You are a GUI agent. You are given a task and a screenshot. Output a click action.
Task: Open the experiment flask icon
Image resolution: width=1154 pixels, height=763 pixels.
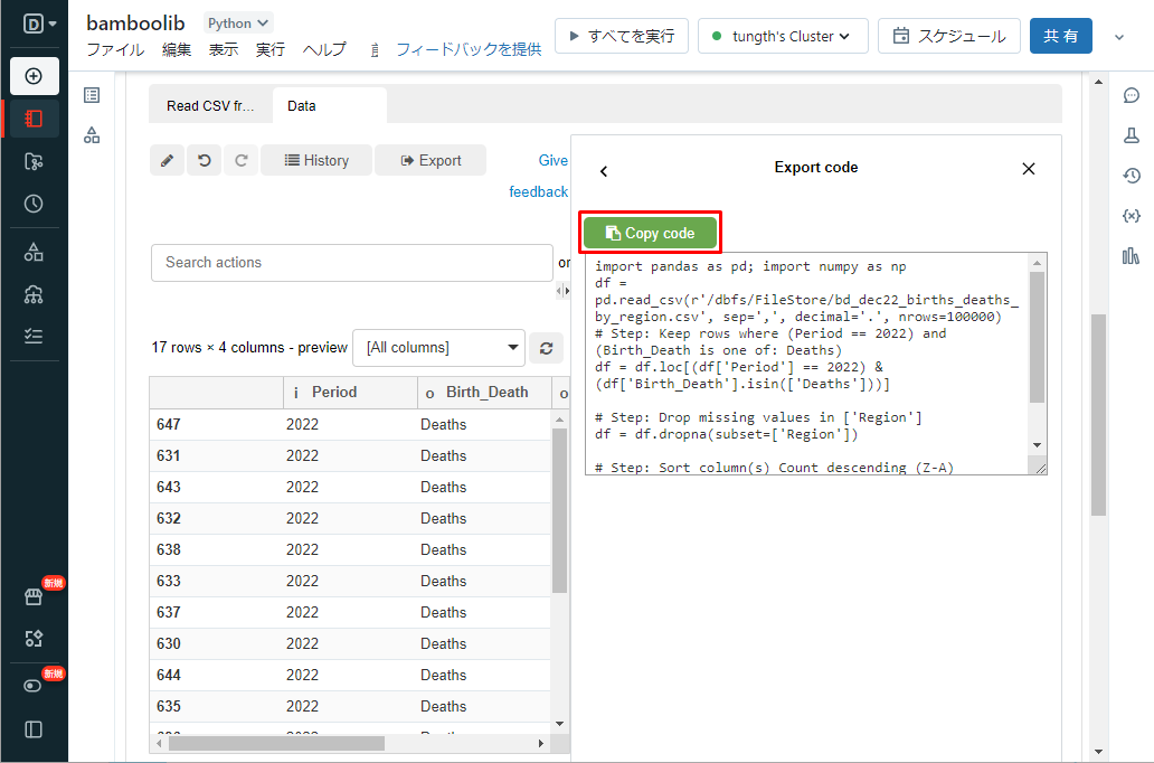click(x=1131, y=135)
